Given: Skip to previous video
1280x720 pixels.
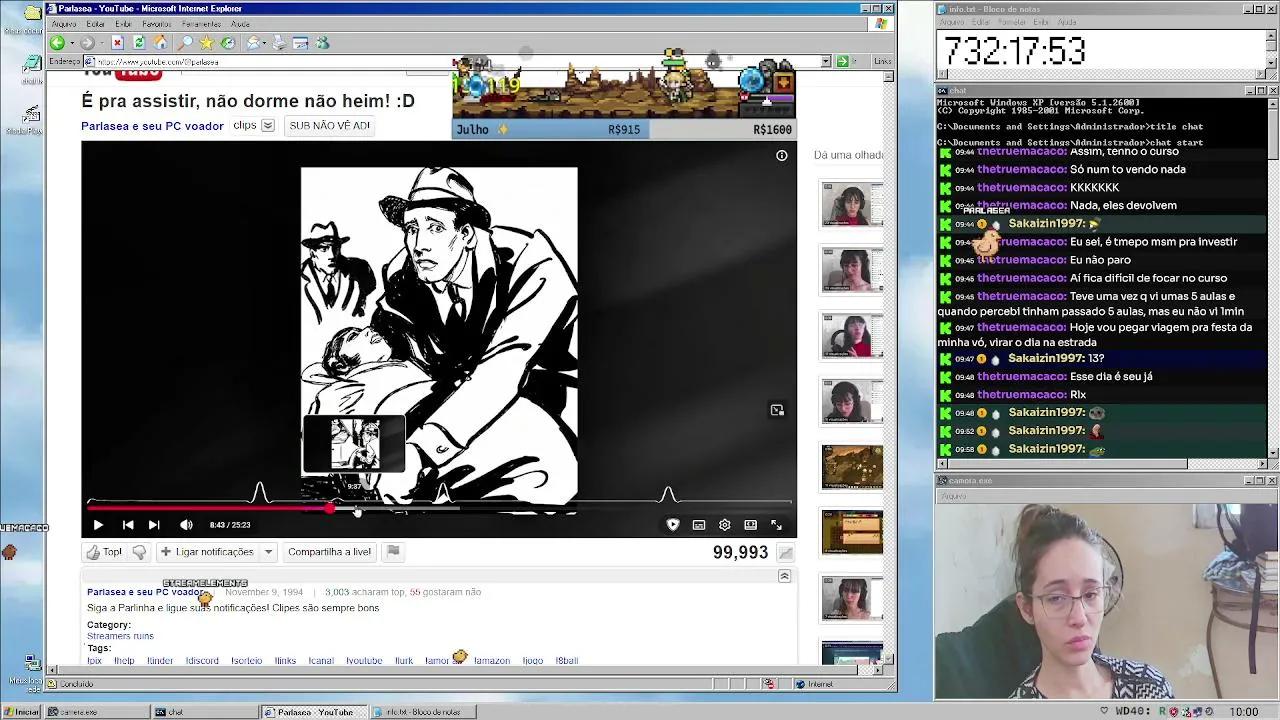Looking at the screenshot, I should click(128, 525).
